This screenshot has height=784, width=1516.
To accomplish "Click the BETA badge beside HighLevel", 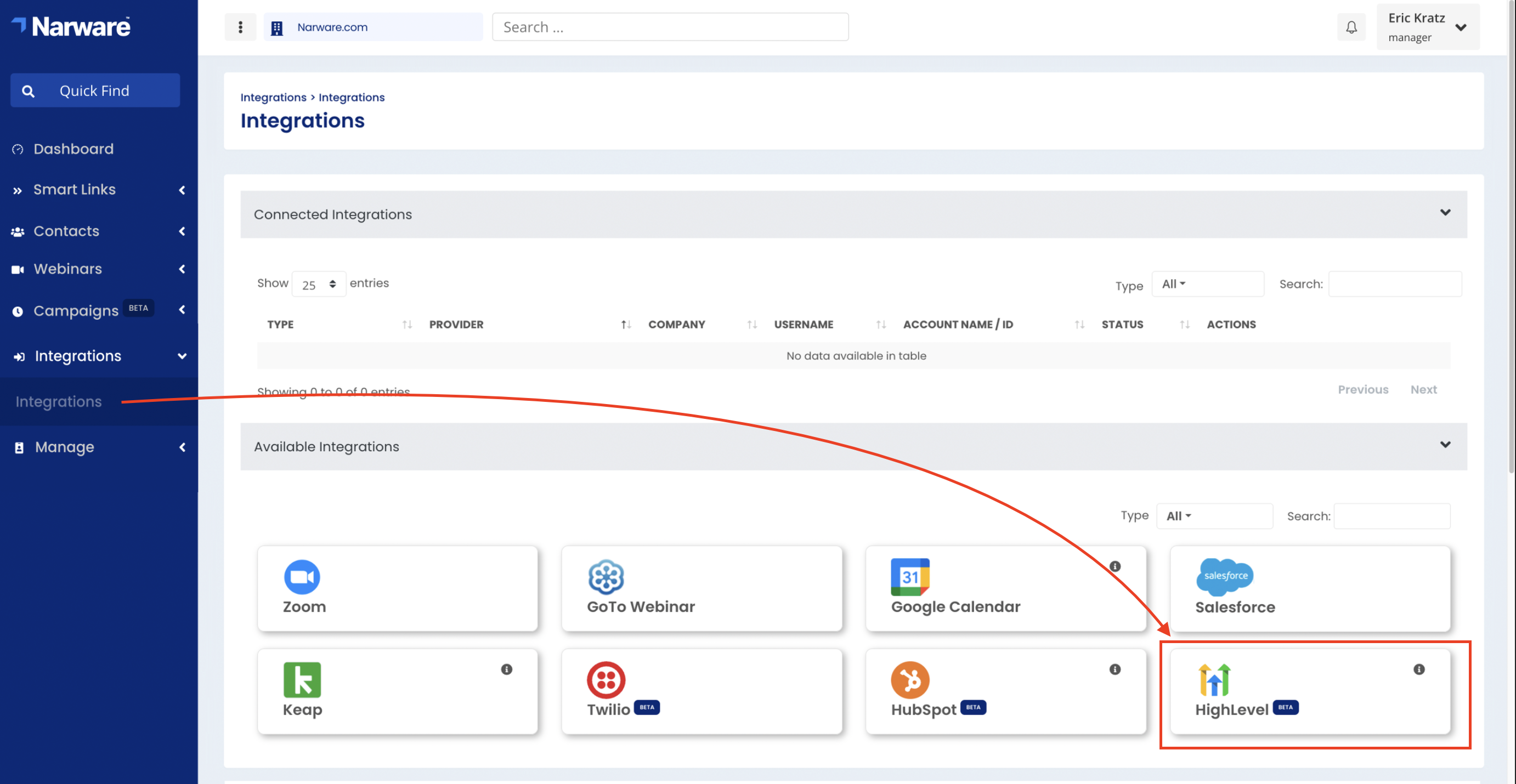I will [x=1285, y=708].
